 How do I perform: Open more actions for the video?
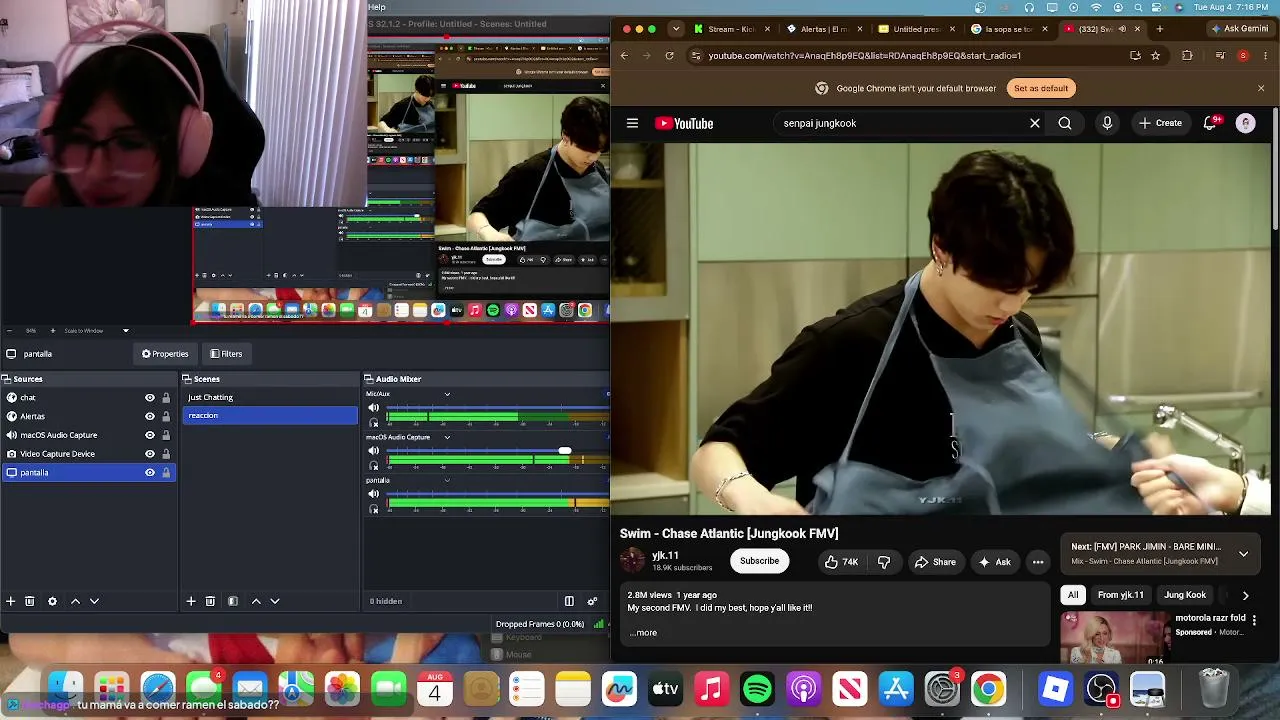(x=1038, y=562)
